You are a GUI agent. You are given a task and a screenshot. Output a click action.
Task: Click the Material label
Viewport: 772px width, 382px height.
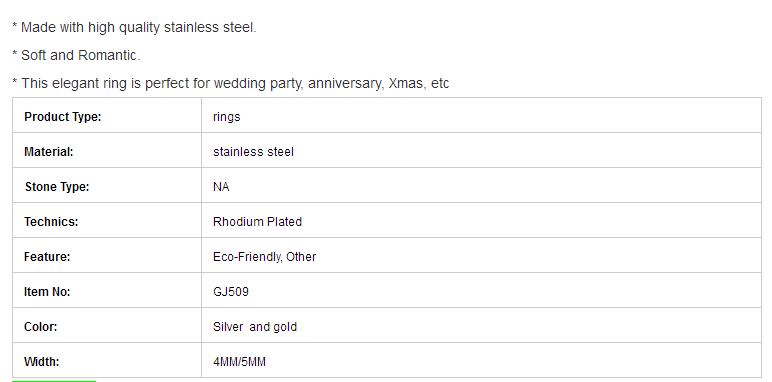point(48,152)
